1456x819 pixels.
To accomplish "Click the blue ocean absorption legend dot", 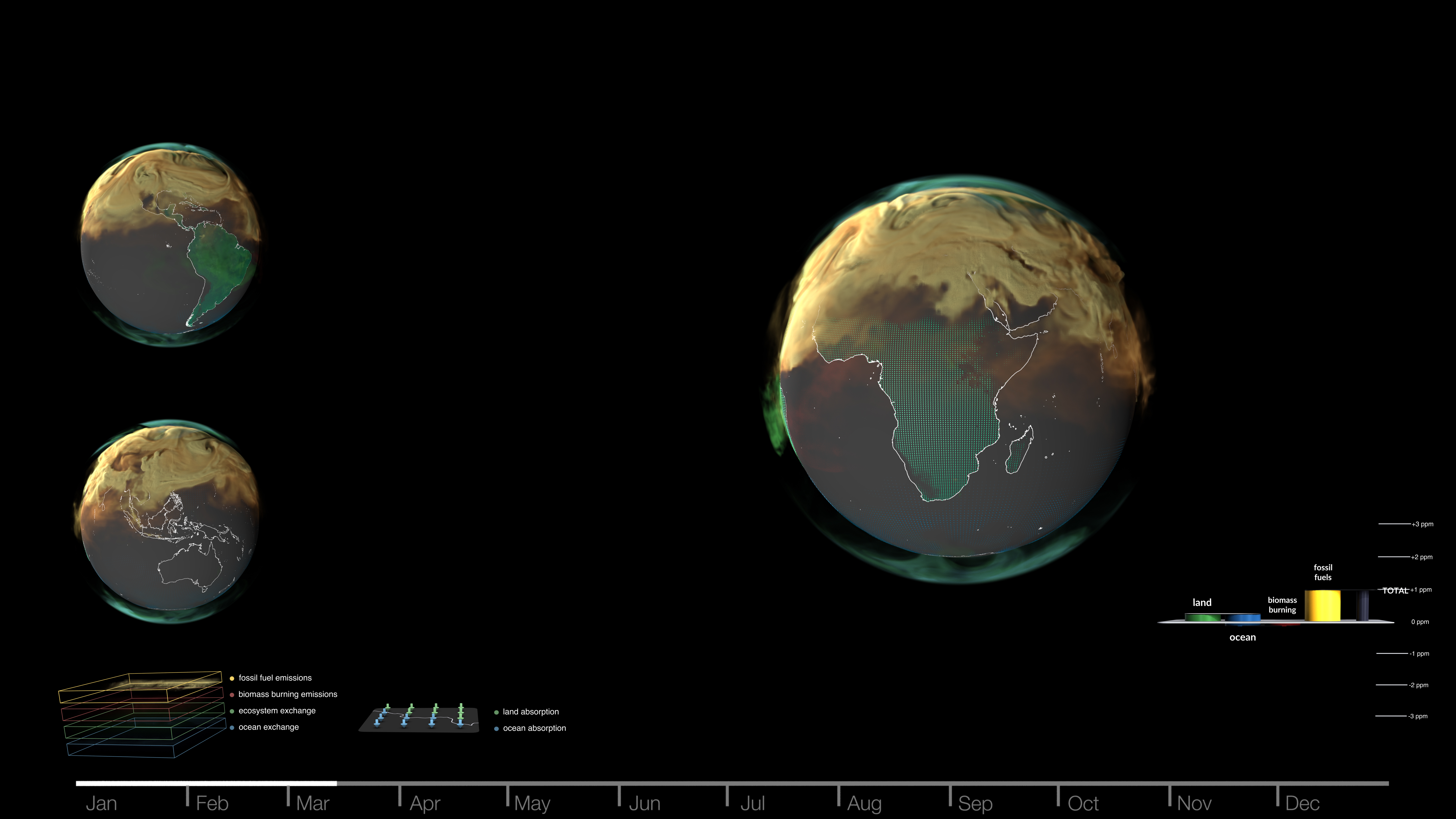I will coord(496,729).
